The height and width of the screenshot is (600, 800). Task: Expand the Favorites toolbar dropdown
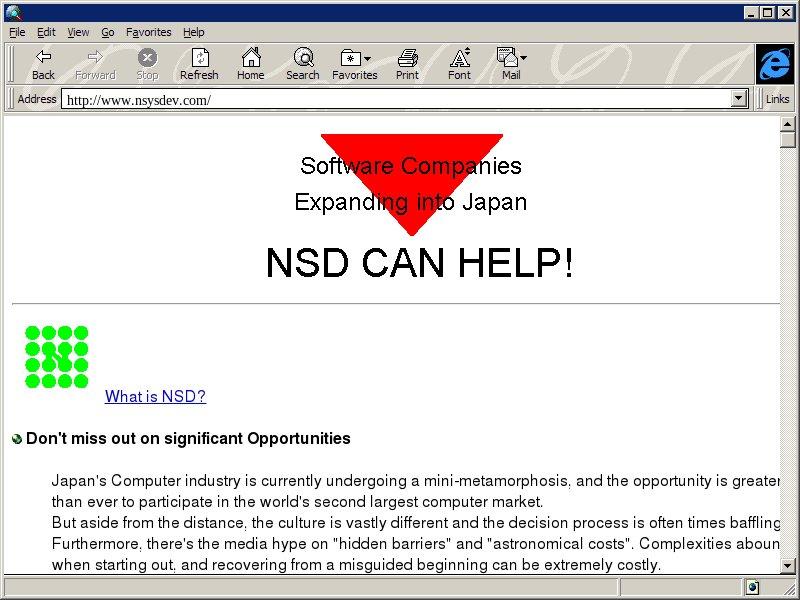(x=368, y=59)
